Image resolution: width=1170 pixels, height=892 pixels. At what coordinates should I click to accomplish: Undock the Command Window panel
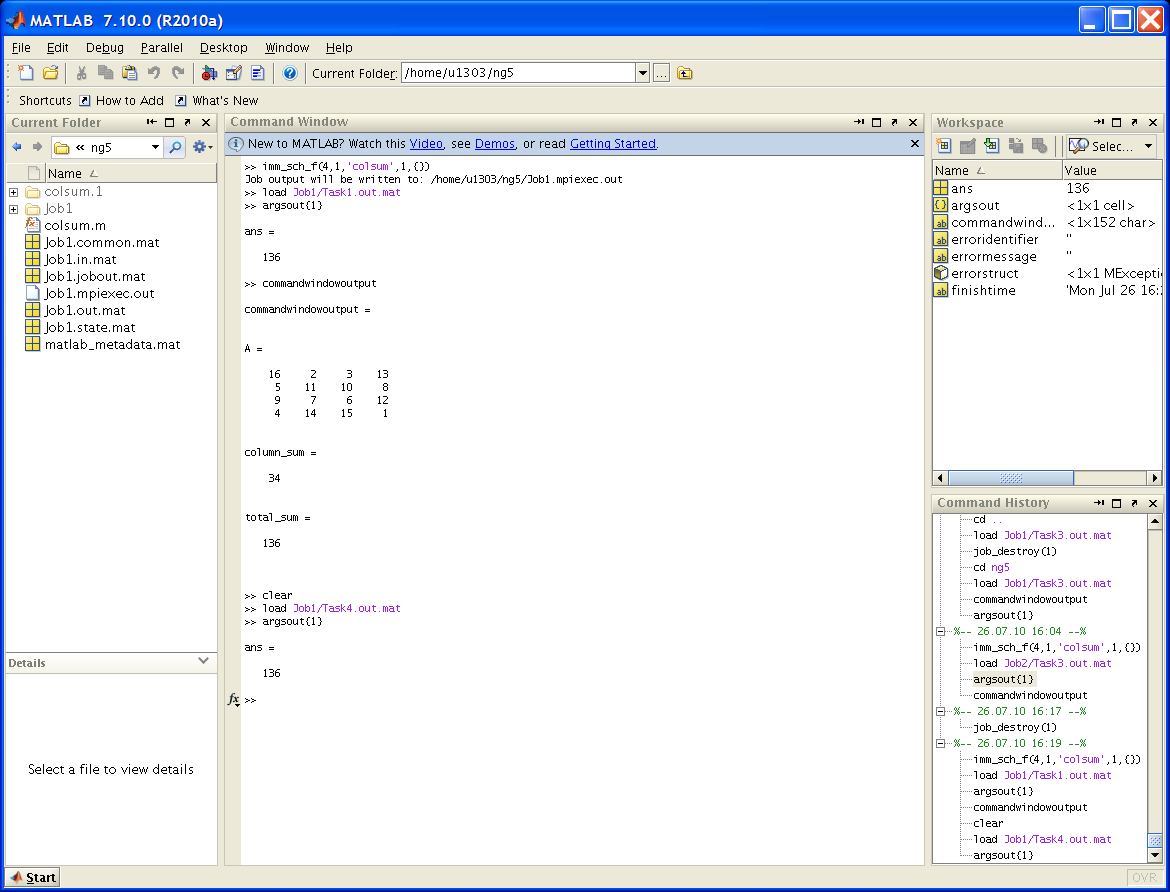[895, 122]
